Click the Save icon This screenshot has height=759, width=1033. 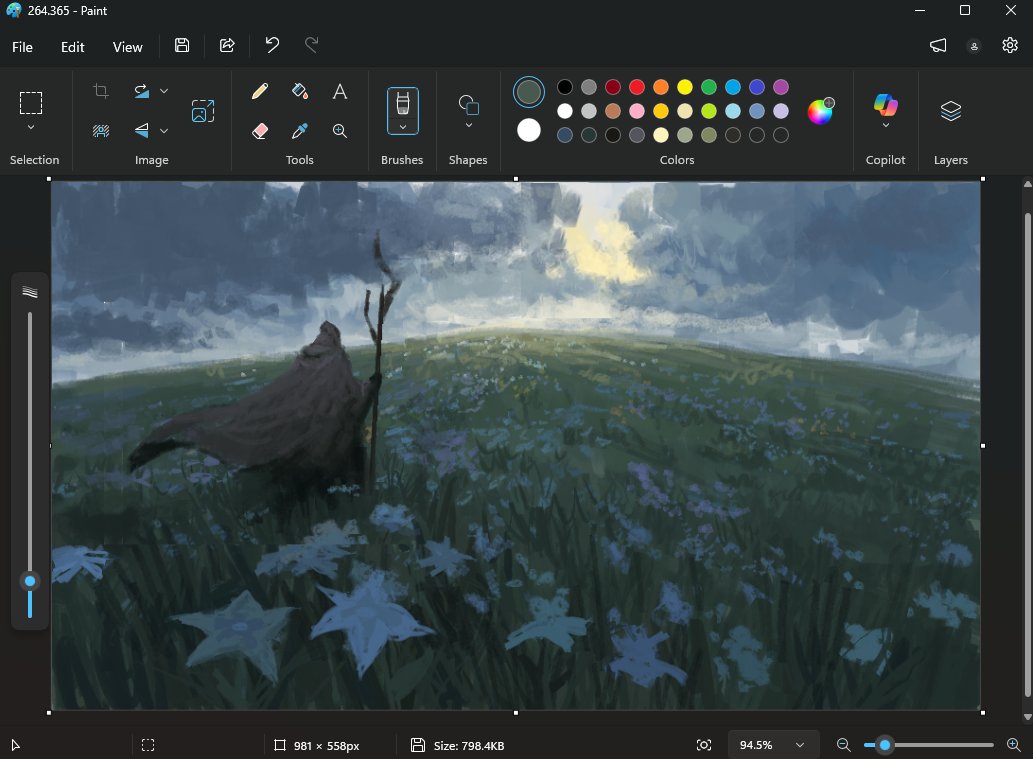pyautogui.click(x=182, y=45)
